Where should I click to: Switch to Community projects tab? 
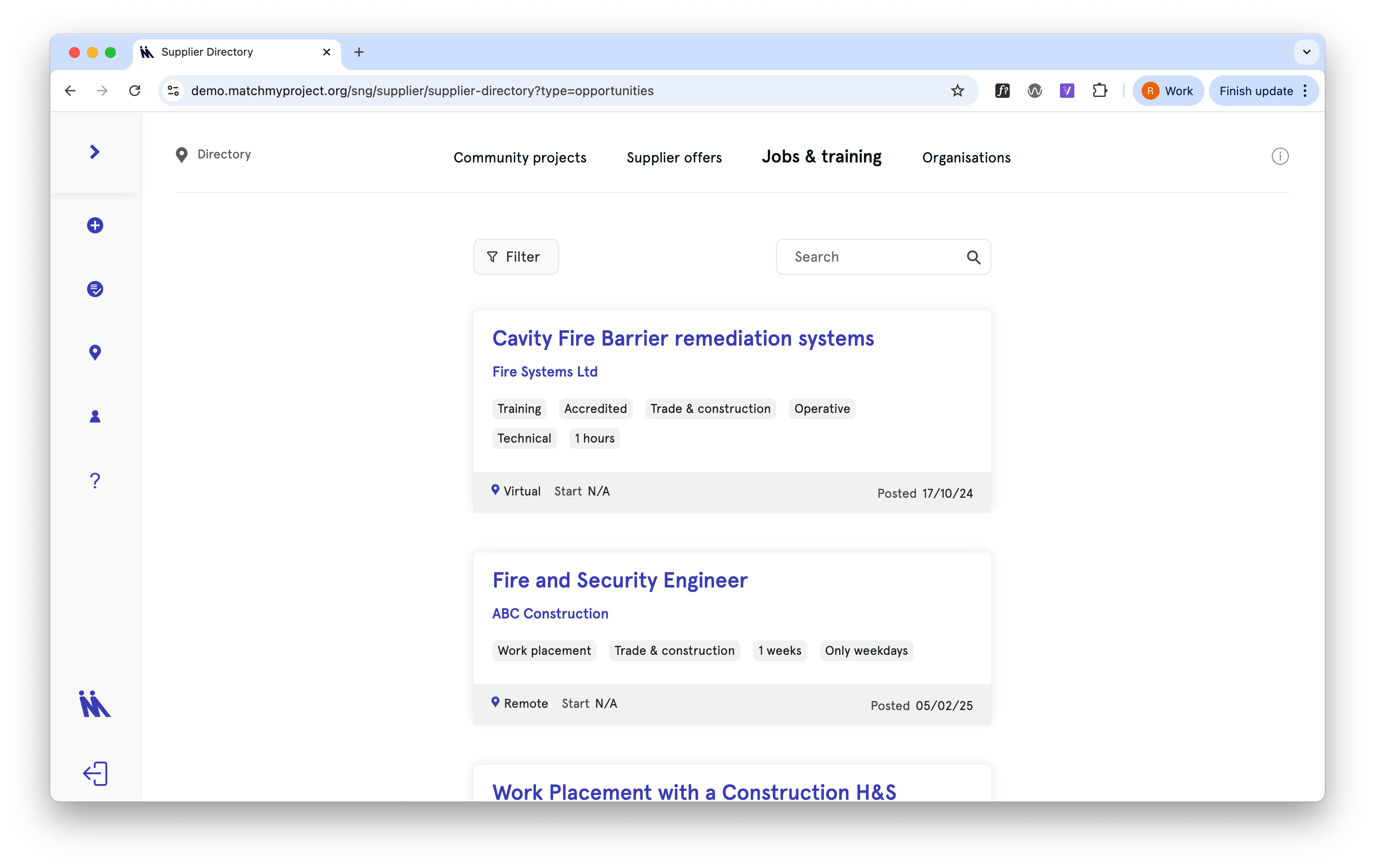(520, 158)
